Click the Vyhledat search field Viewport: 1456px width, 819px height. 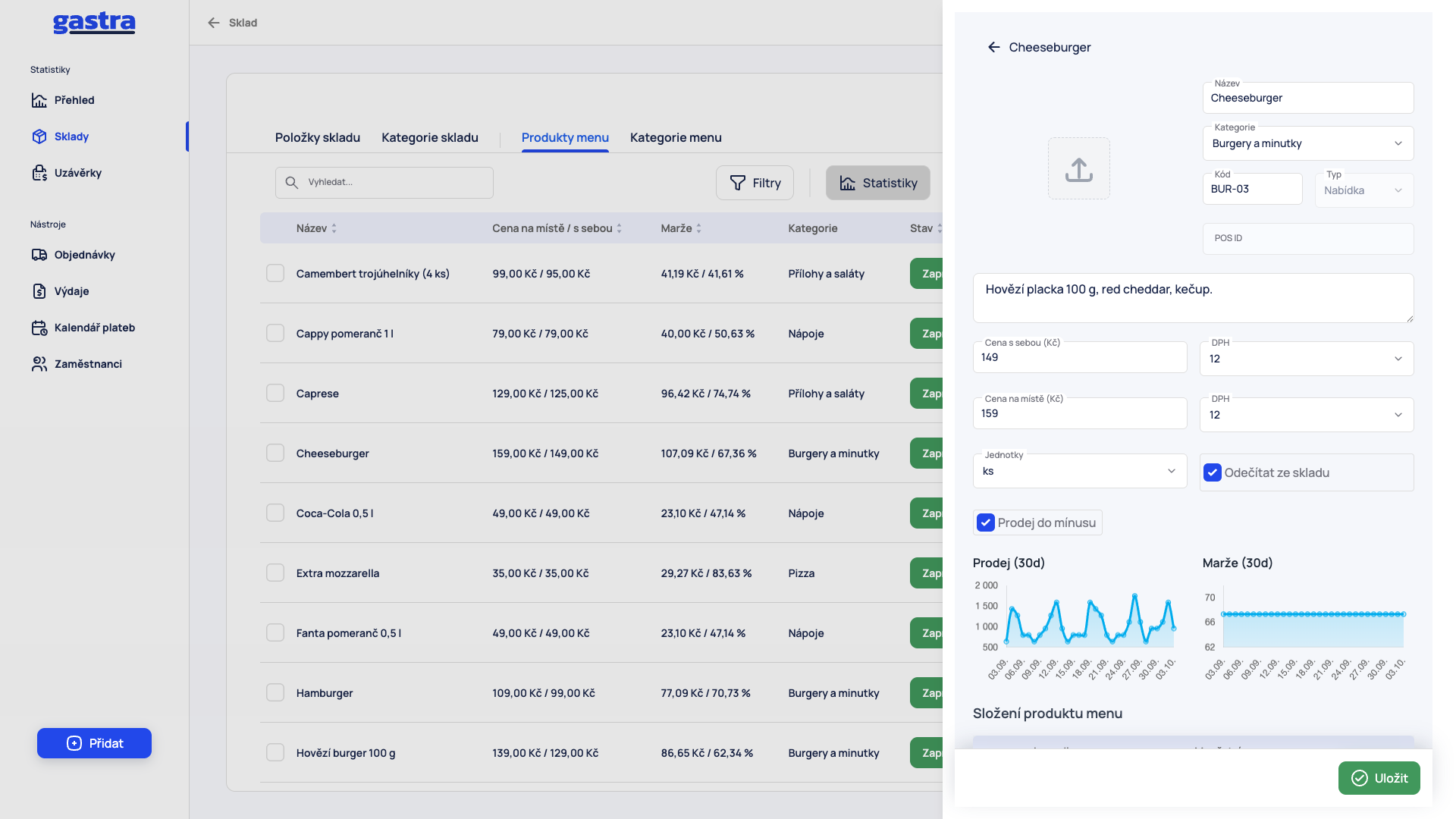[384, 183]
